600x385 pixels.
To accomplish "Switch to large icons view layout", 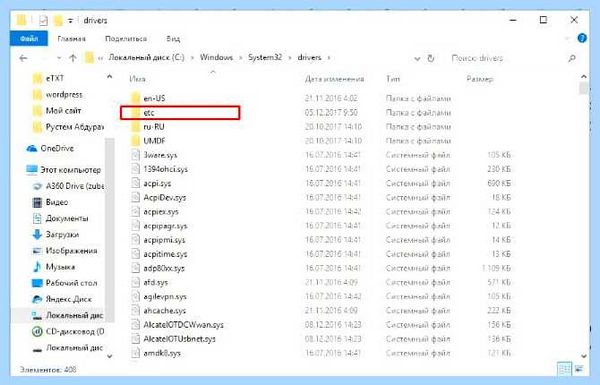I will tap(579, 369).
